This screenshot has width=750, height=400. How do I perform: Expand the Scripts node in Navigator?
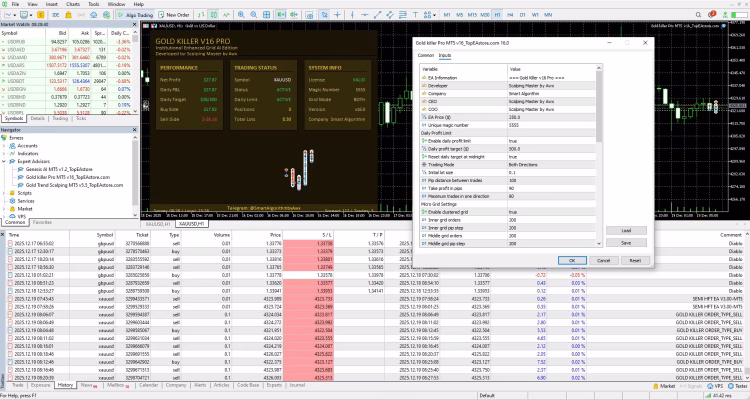[4, 193]
